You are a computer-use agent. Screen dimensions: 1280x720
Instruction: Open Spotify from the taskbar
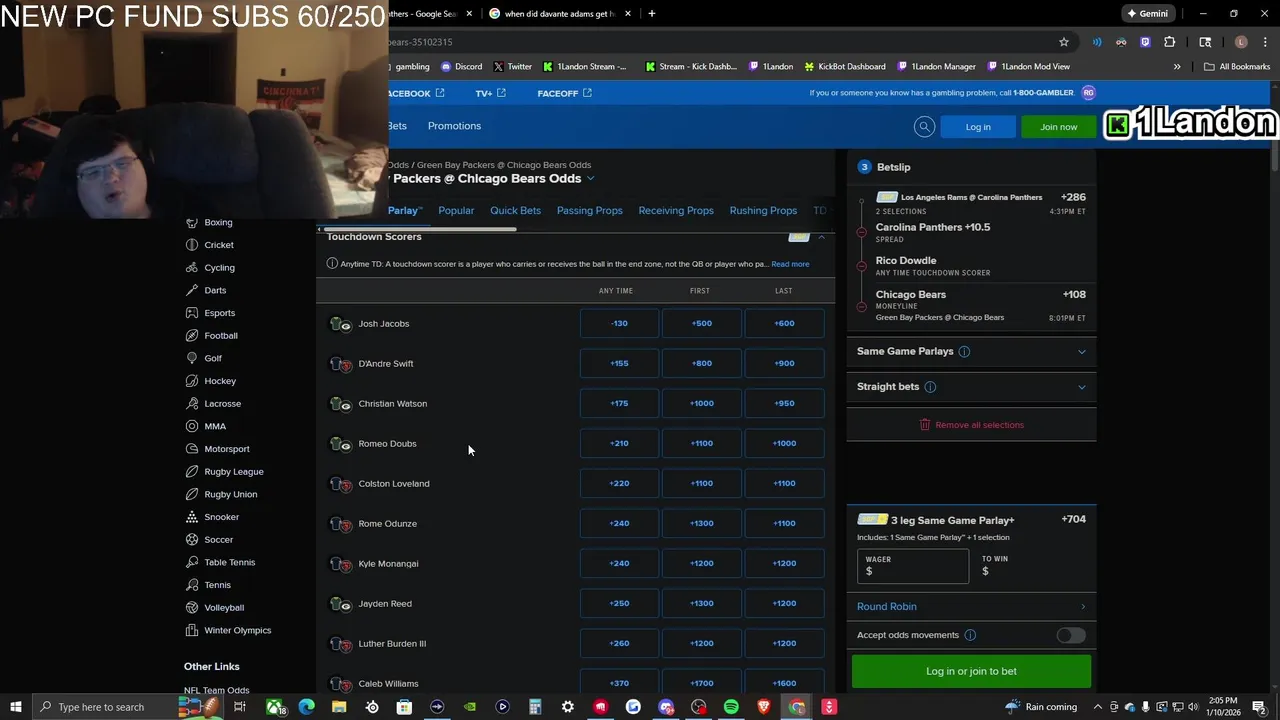point(731,707)
